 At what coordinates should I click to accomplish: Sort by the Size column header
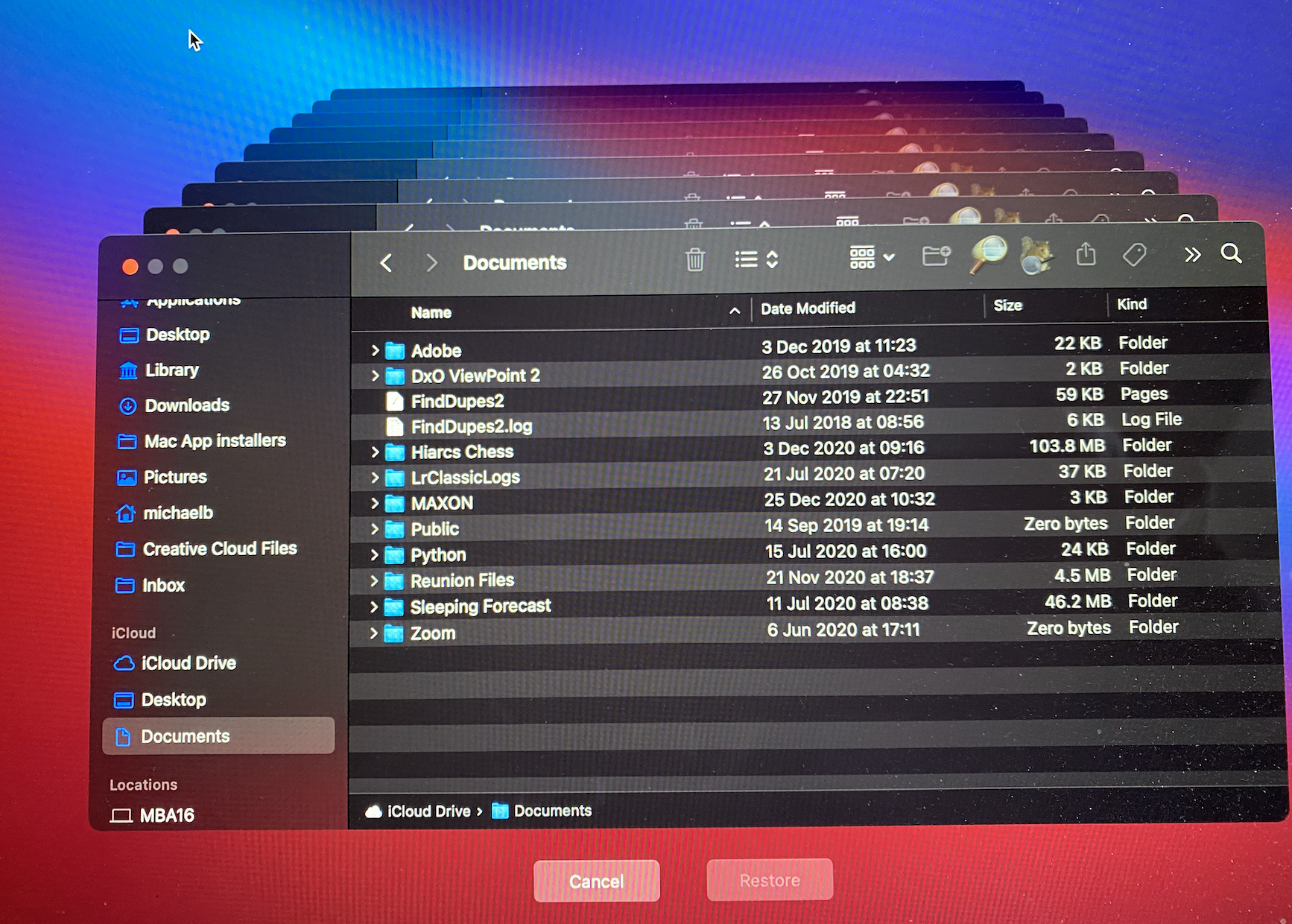1009,305
